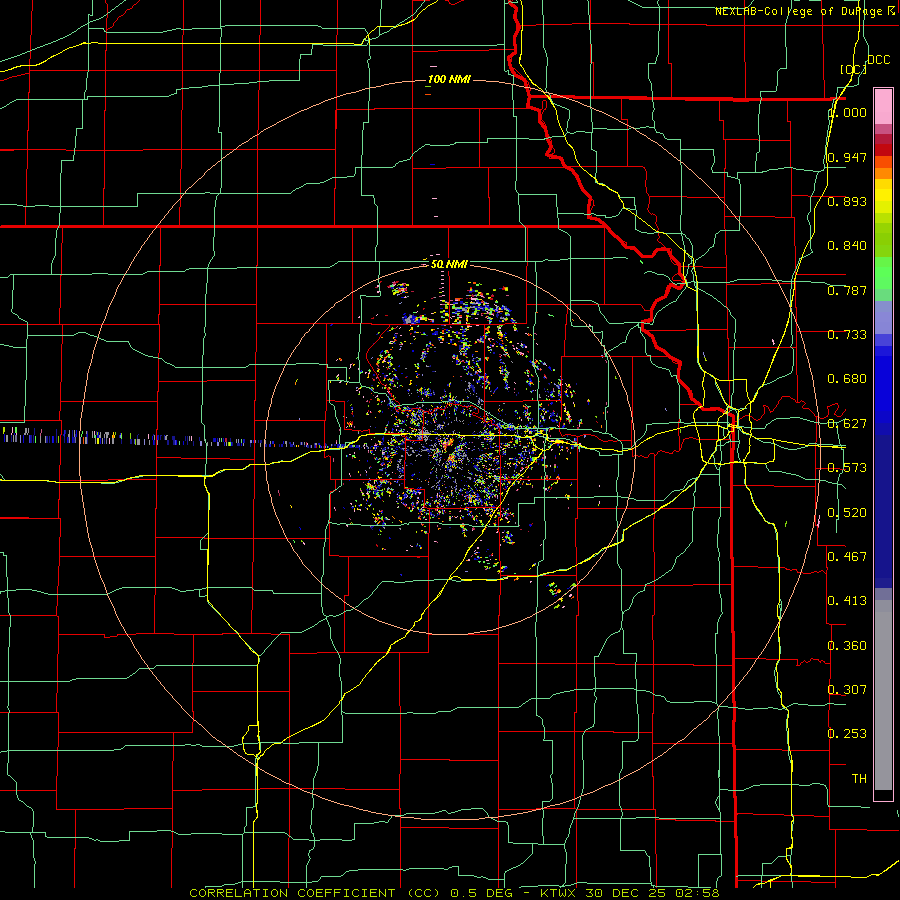This screenshot has width=900, height=900.
Task: Click the CORRELATION COEFFICIENT title text
Action: [297, 893]
